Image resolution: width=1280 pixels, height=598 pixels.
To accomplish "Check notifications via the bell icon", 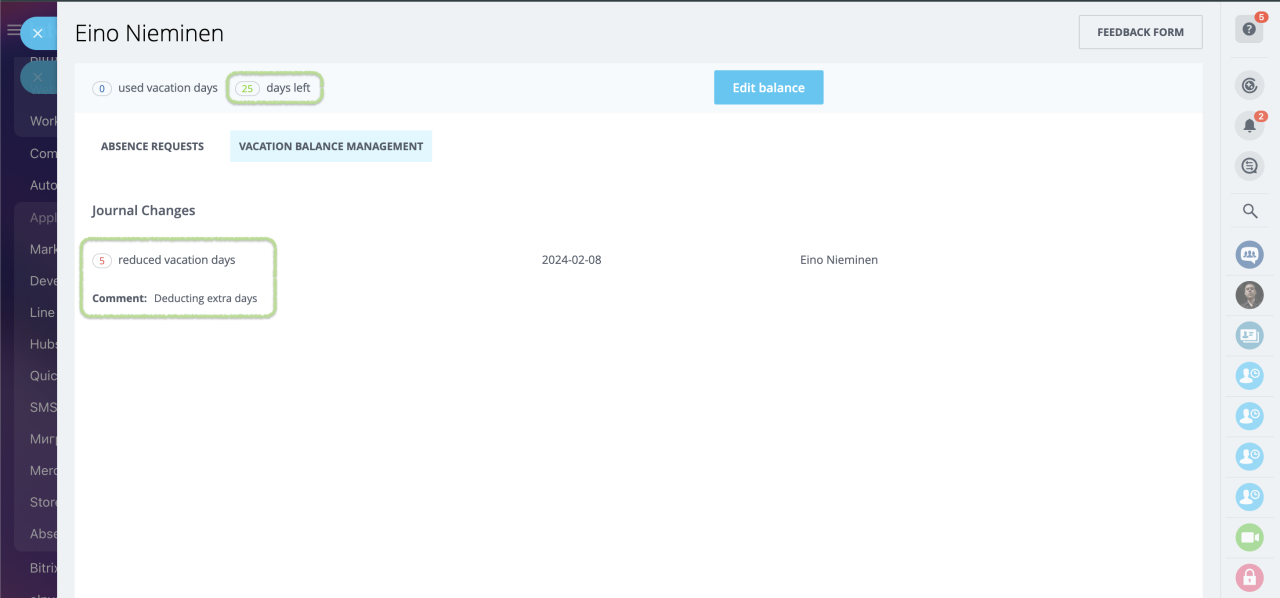I will pos(1248,124).
